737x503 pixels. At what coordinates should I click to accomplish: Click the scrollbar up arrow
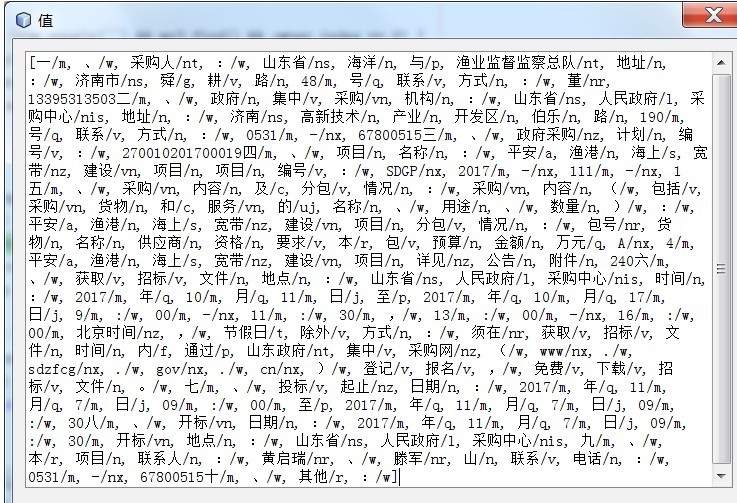point(721,63)
